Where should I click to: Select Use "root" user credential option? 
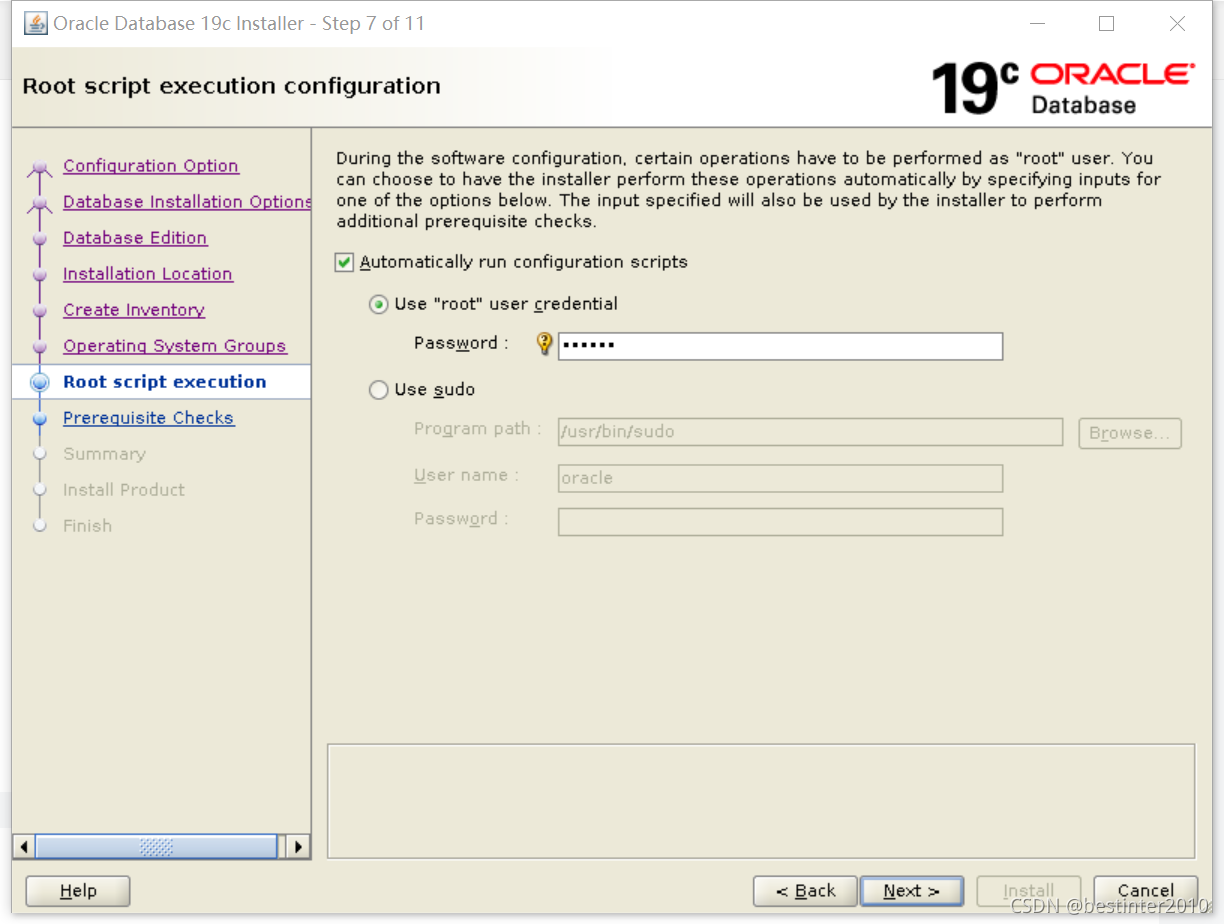378,304
